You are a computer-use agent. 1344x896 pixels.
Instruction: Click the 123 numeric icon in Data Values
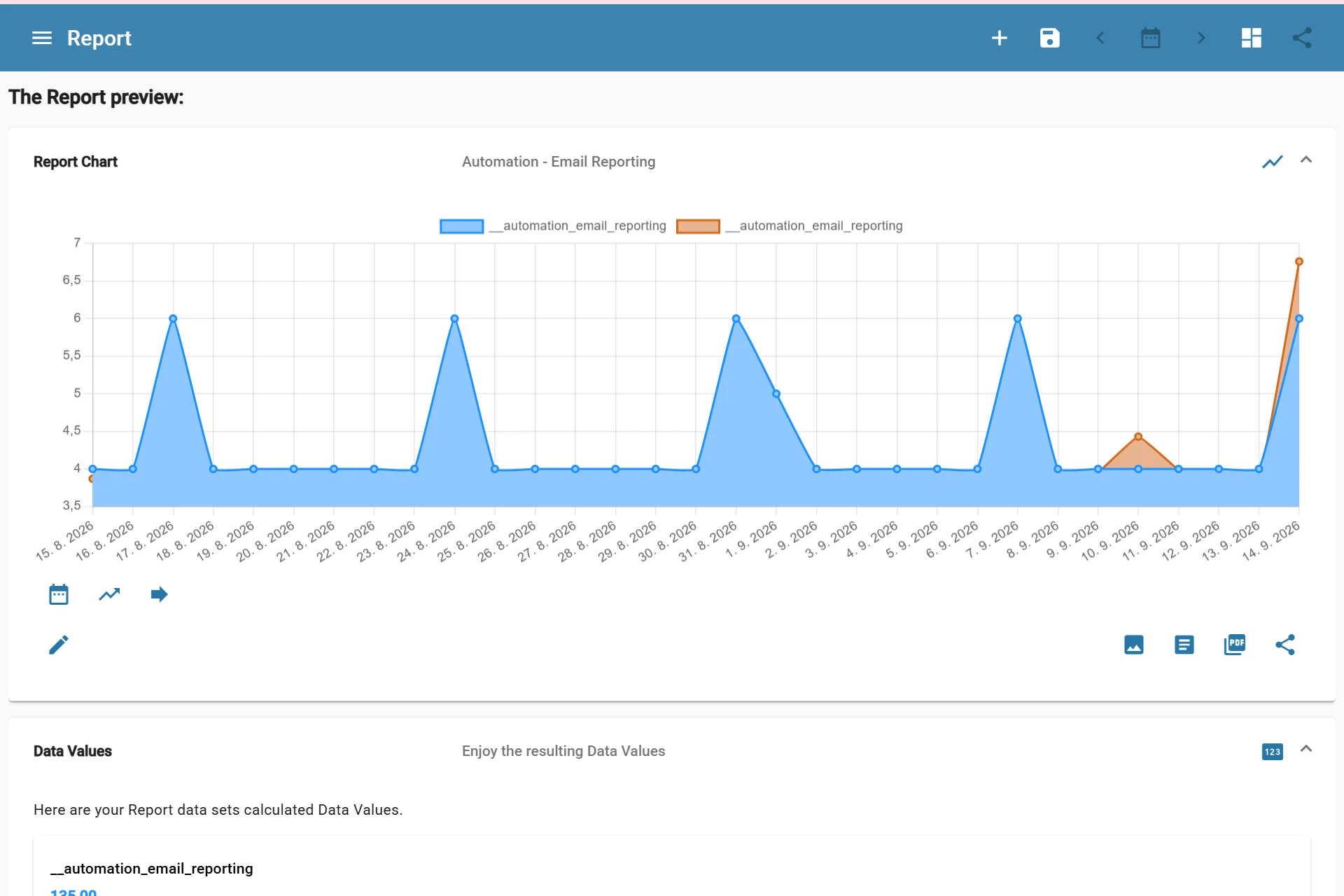point(1273,752)
